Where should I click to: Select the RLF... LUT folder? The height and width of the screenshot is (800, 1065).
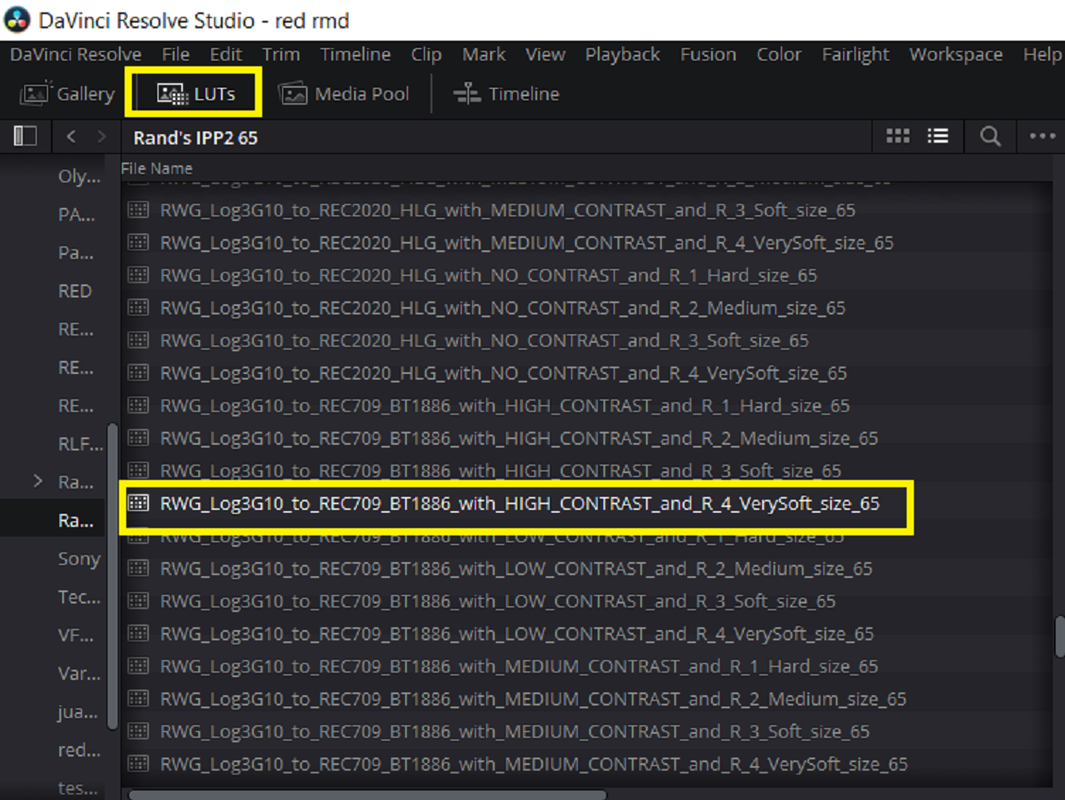[80, 444]
